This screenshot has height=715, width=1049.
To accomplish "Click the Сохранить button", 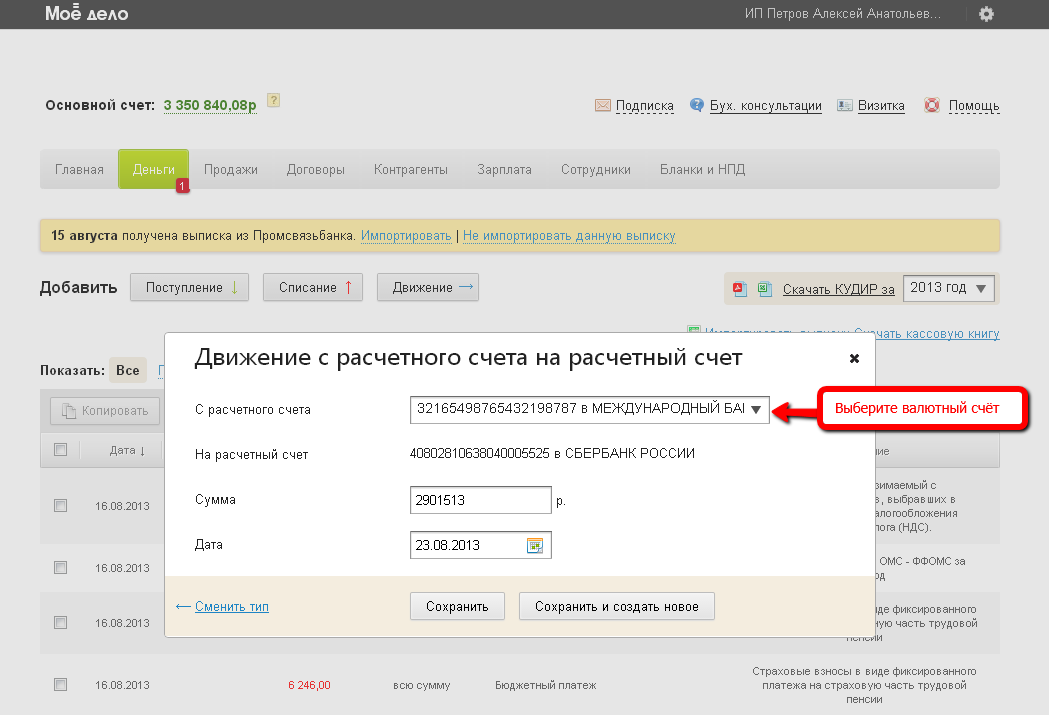I will point(457,606).
